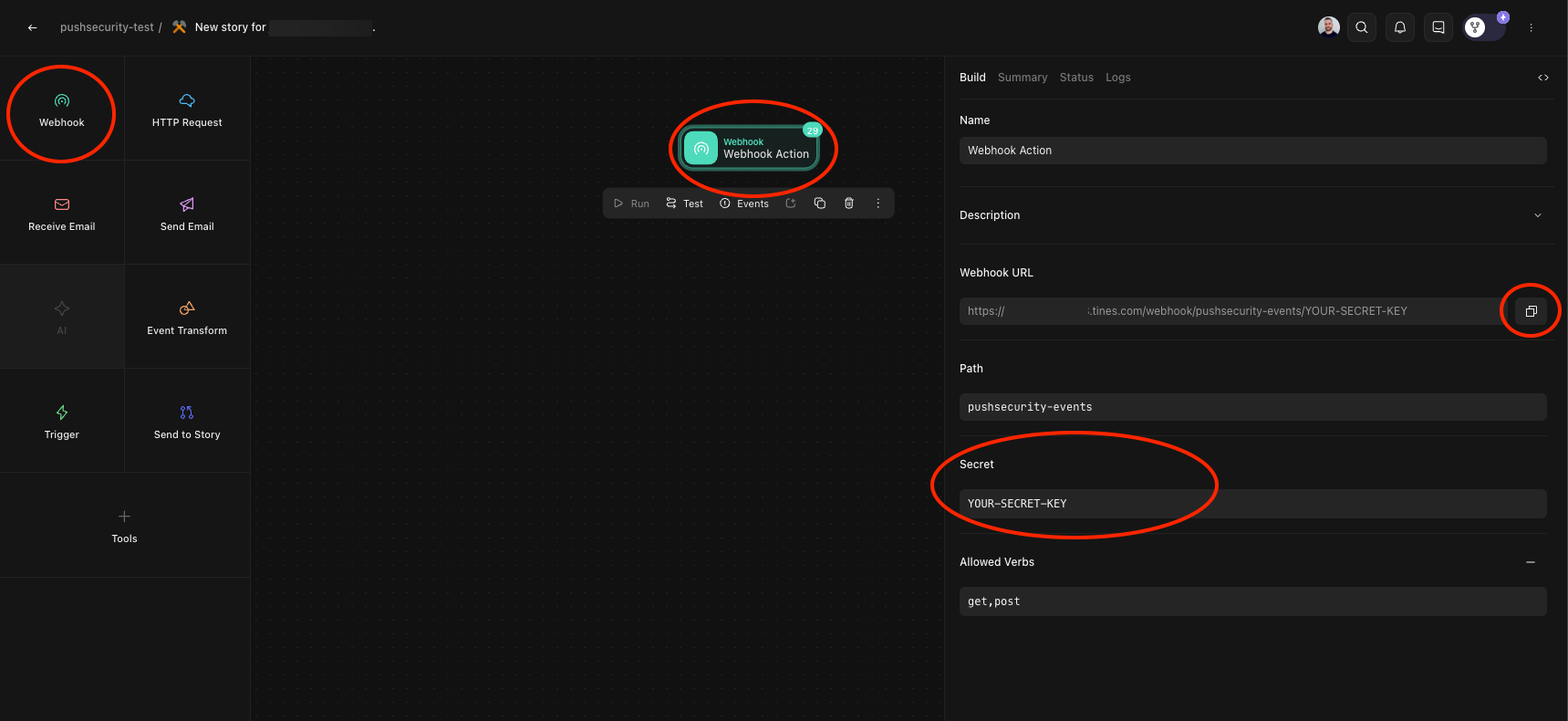This screenshot has height=721, width=1568.
Task: Go back using the left arrow
Action: [x=32, y=27]
